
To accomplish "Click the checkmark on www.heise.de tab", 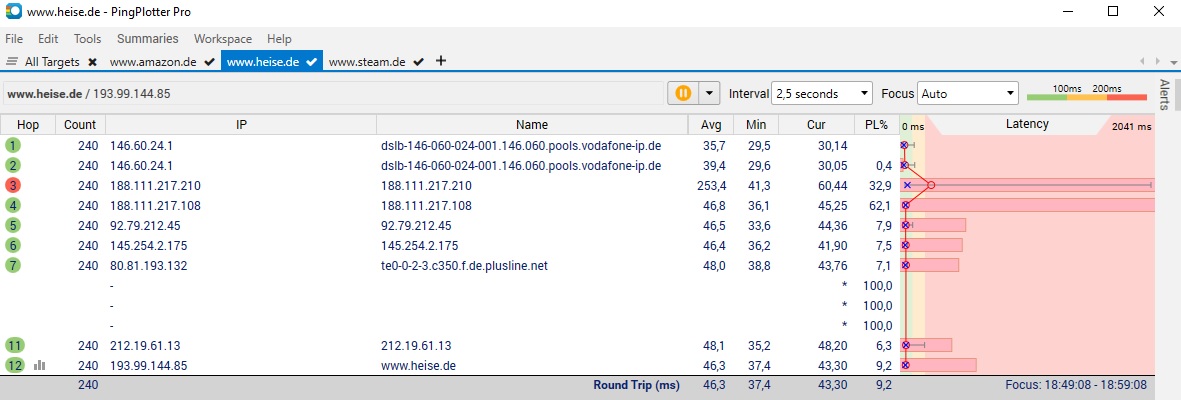I will point(311,62).
